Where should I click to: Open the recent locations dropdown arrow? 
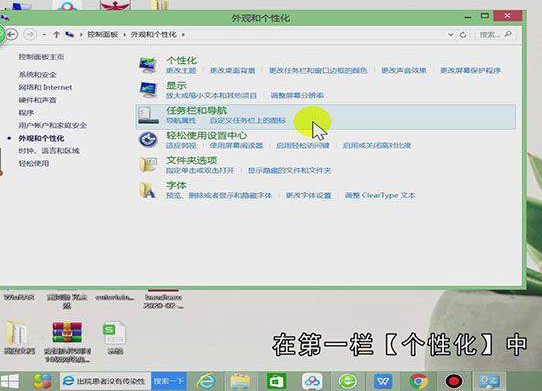coord(44,35)
